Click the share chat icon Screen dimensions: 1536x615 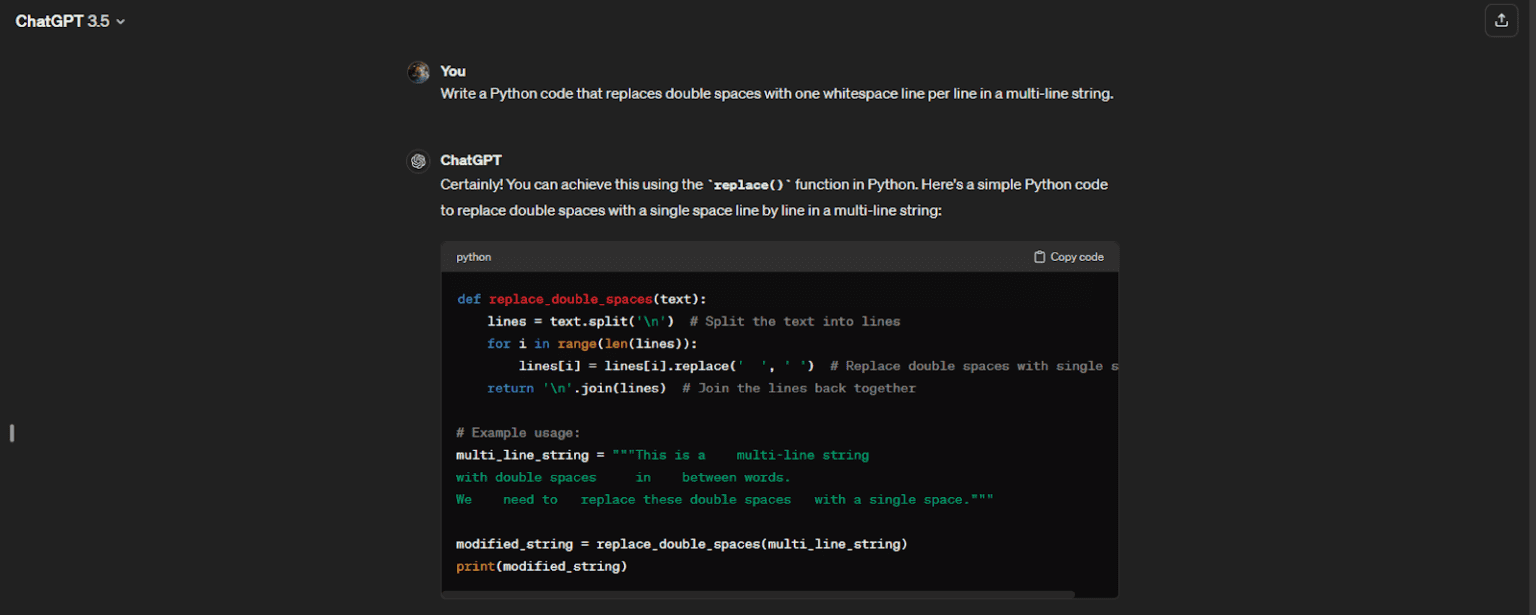coord(1501,20)
